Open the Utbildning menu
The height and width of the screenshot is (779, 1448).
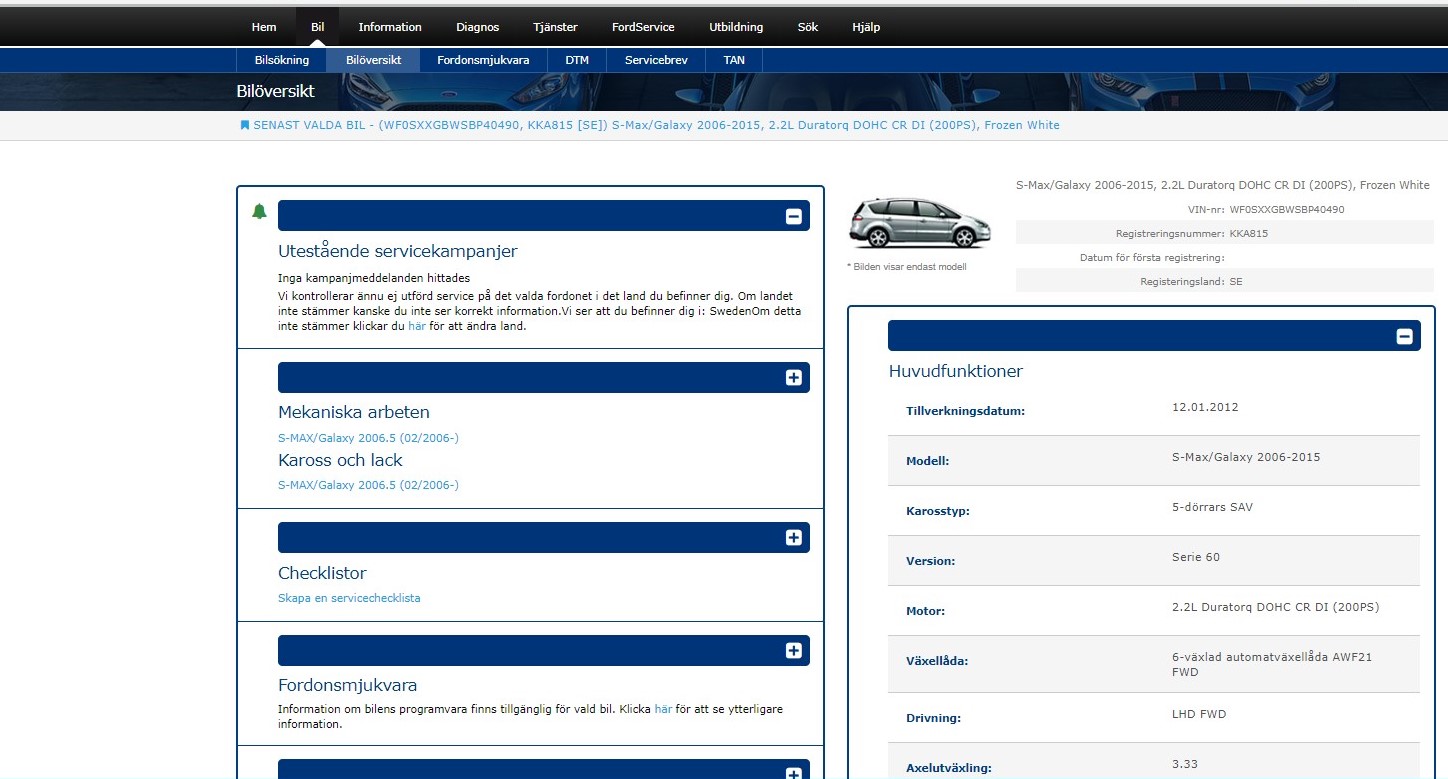click(736, 27)
